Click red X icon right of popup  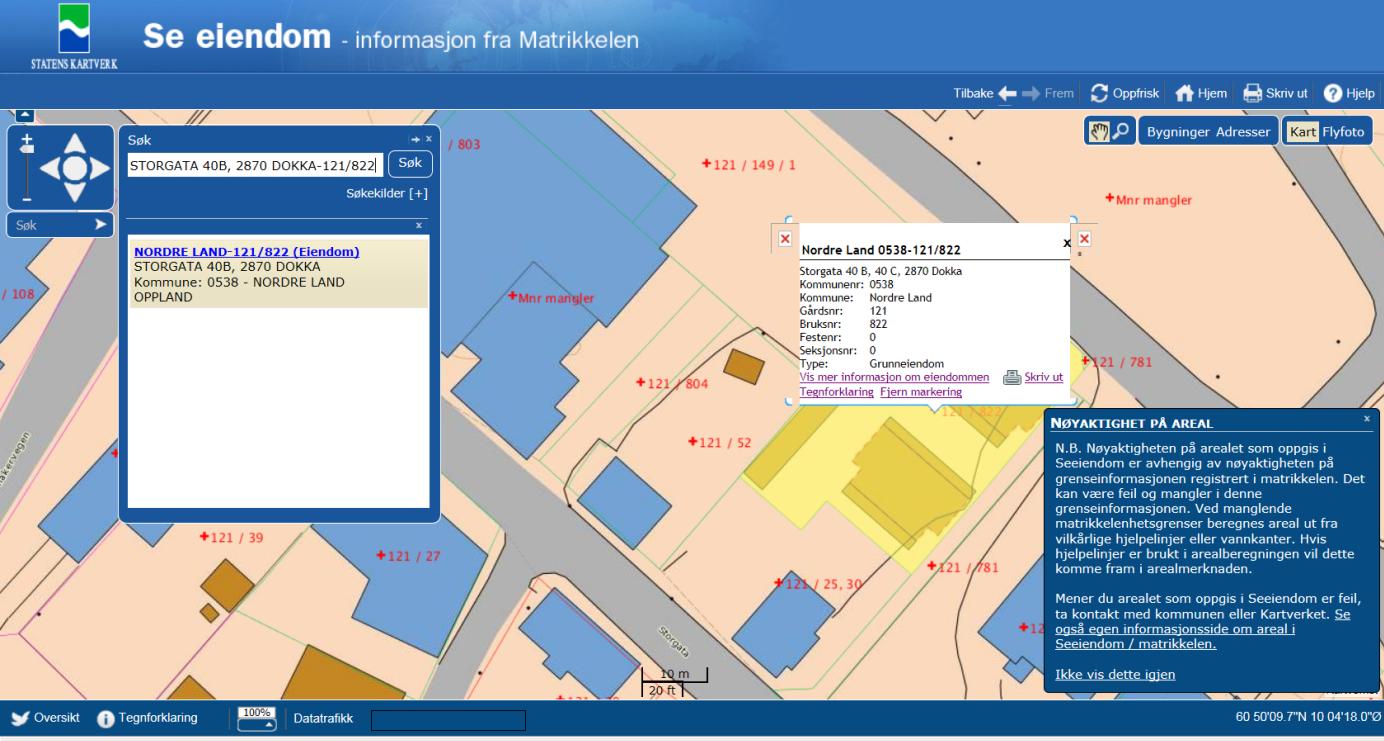(x=1083, y=238)
